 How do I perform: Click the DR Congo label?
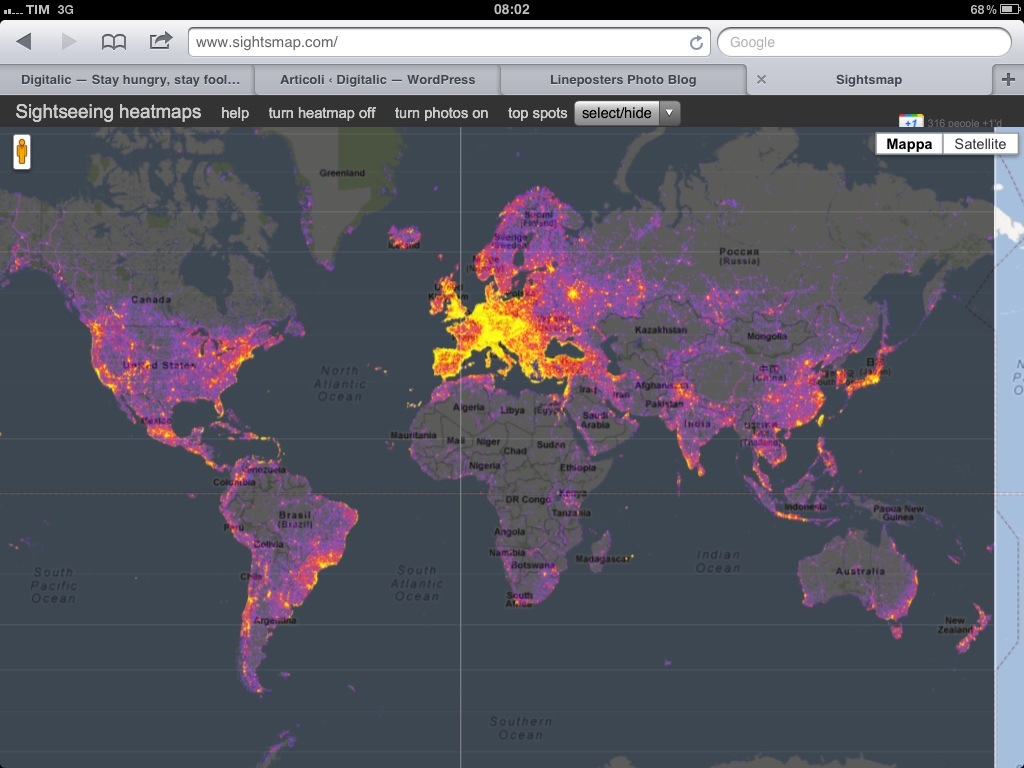pyautogui.click(x=528, y=500)
